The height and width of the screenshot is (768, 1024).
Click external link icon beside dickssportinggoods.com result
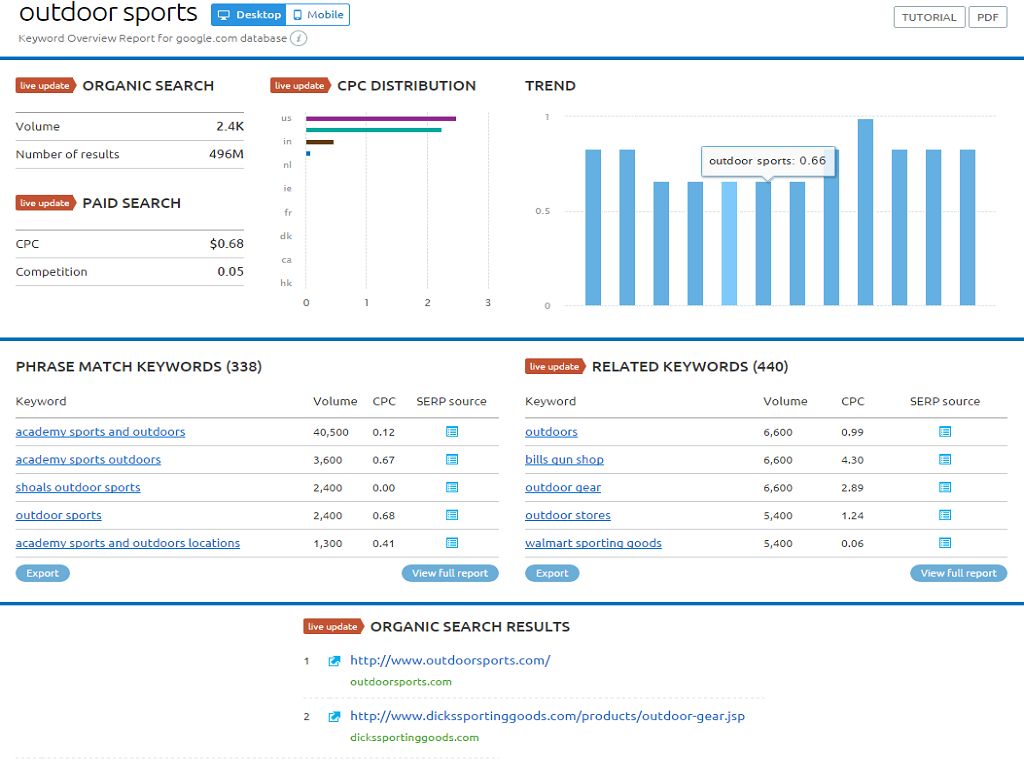coord(335,717)
